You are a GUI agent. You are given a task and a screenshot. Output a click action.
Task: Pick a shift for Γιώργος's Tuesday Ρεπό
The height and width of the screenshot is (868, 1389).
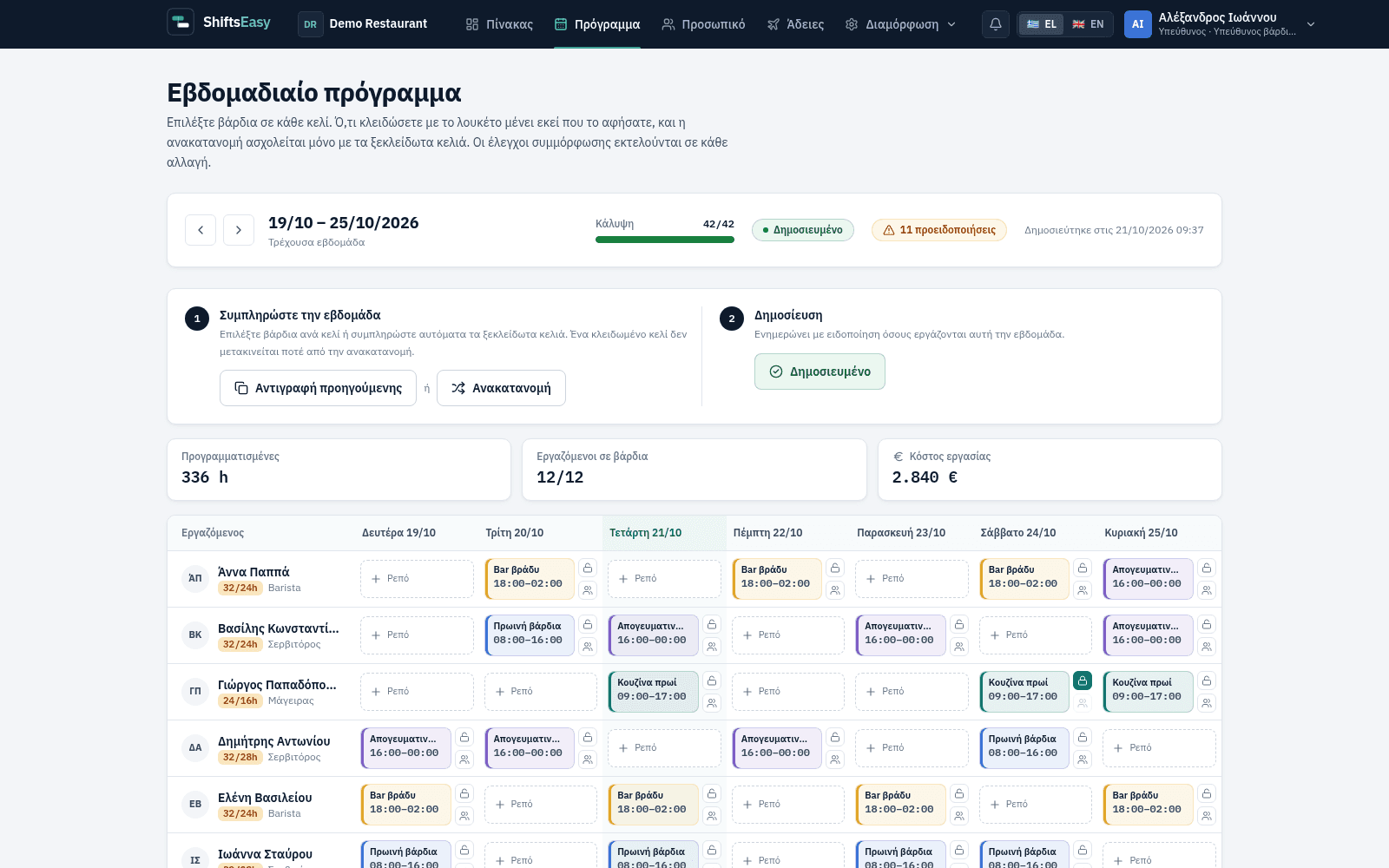(x=541, y=692)
